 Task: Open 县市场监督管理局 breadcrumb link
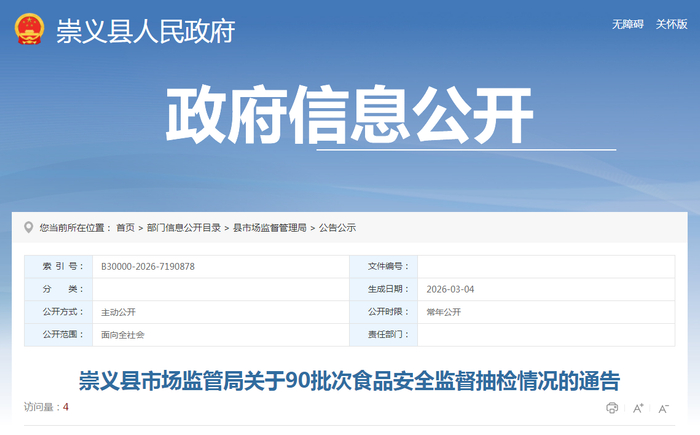click(270, 228)
